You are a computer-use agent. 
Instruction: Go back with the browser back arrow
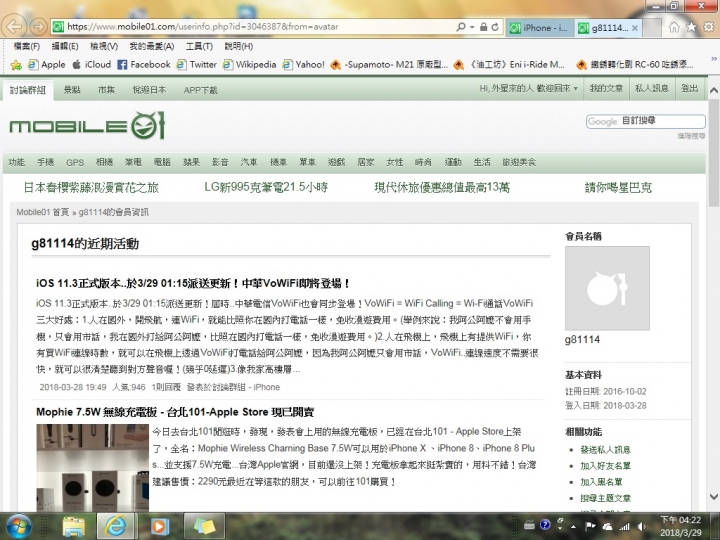14,27
